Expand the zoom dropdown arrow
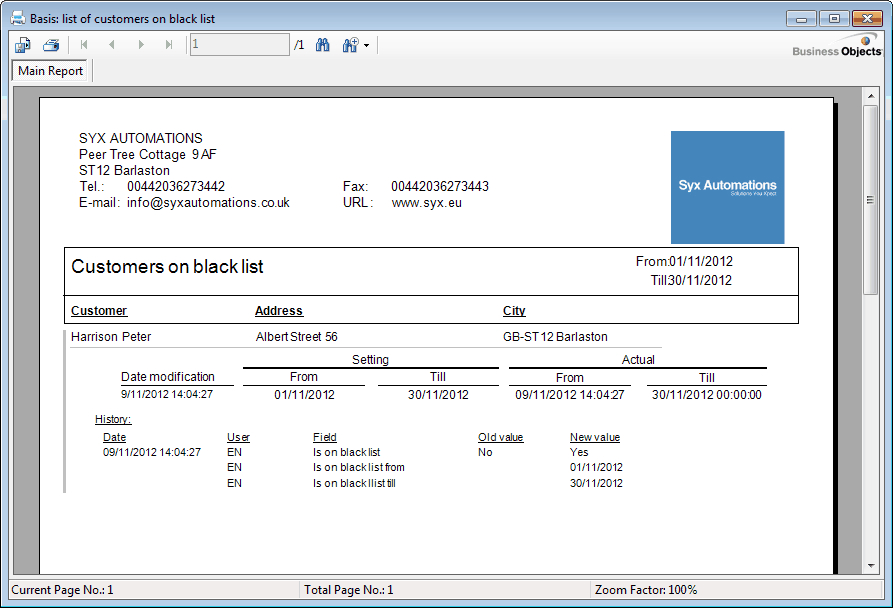Image resolution: width=893 pixels, height=608 pixels. pyautogui.click(x=367, y=46)
